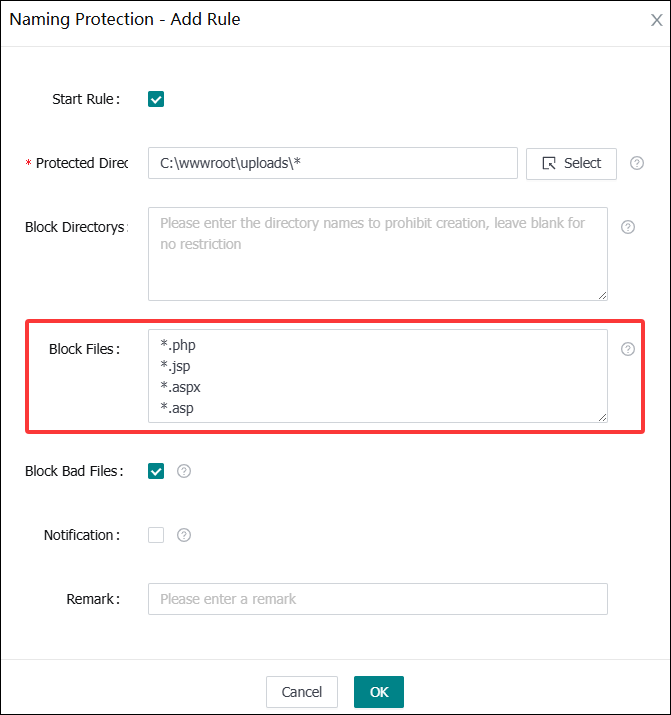671x715 pixels.
Task: Click the Block Bad Files label
Action: [73, 471]
